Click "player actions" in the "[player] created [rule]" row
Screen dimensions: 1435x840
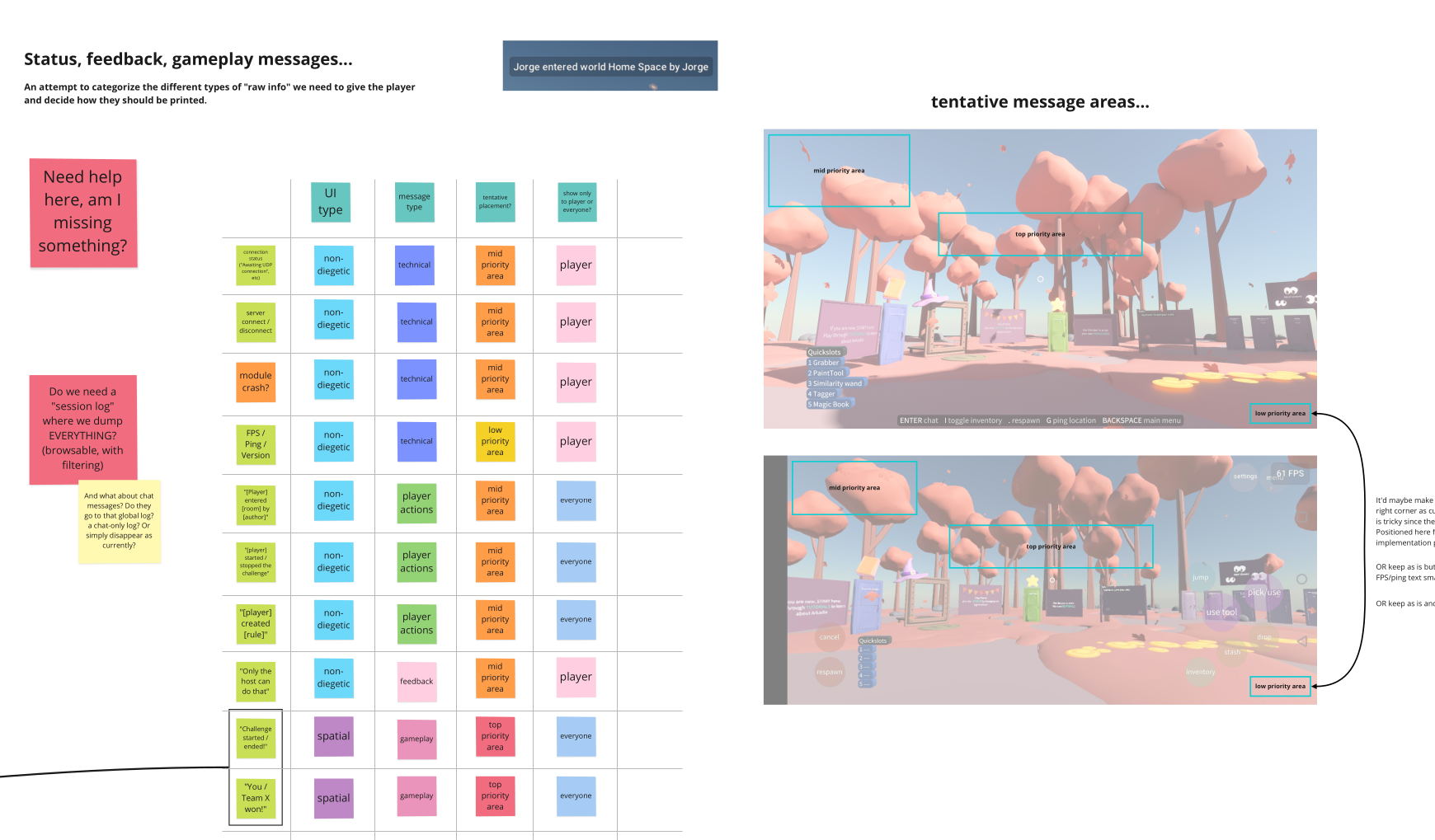point(416,624)
